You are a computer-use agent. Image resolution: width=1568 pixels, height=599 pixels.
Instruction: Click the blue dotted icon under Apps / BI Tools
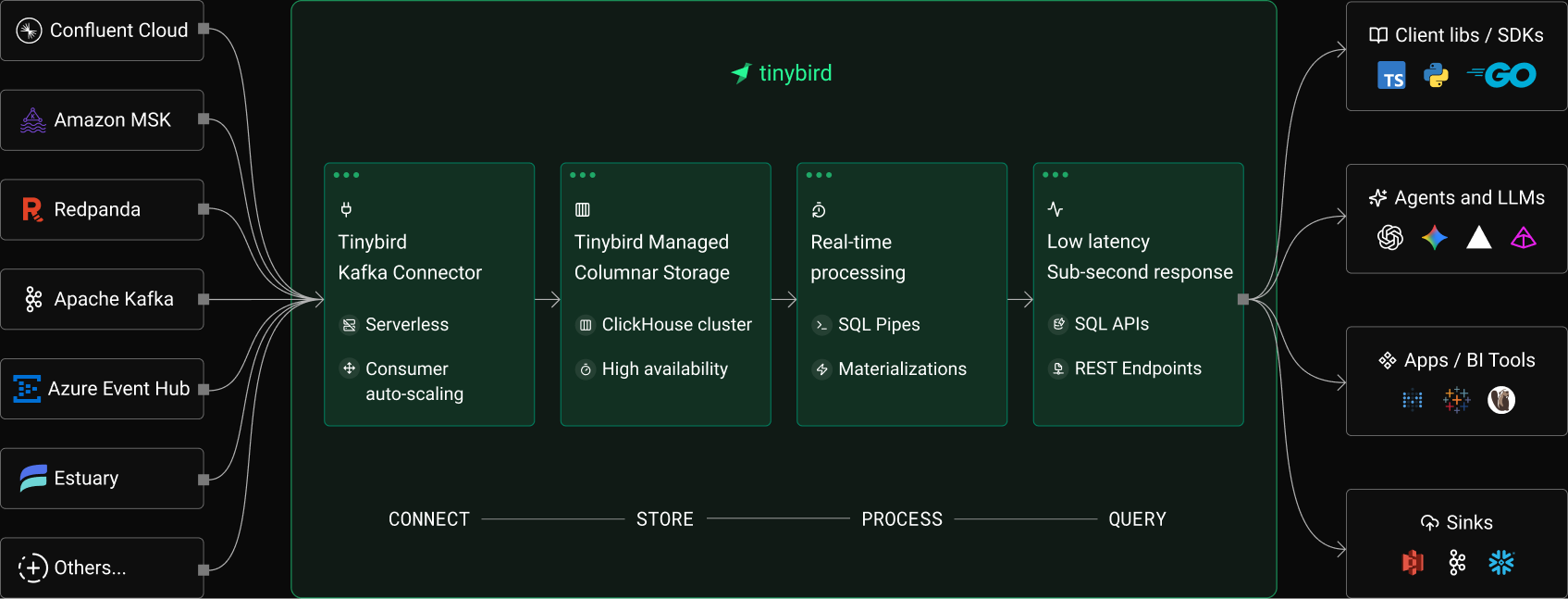pyautogui.click(x=1413, y=400)
